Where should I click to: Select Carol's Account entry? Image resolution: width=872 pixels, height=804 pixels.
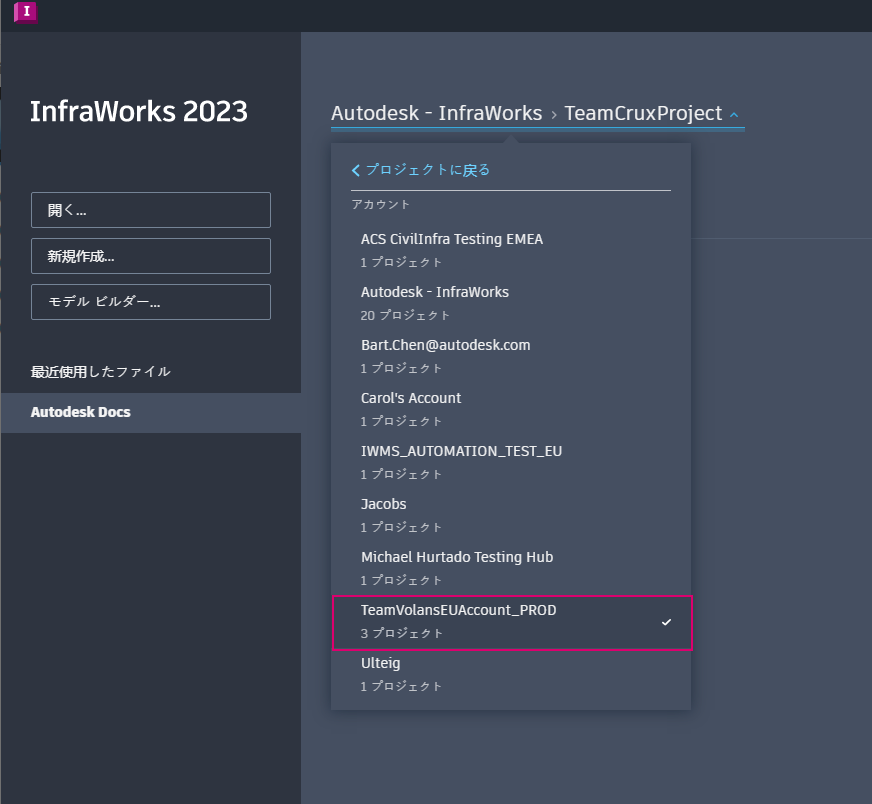(x=511, y=409)
